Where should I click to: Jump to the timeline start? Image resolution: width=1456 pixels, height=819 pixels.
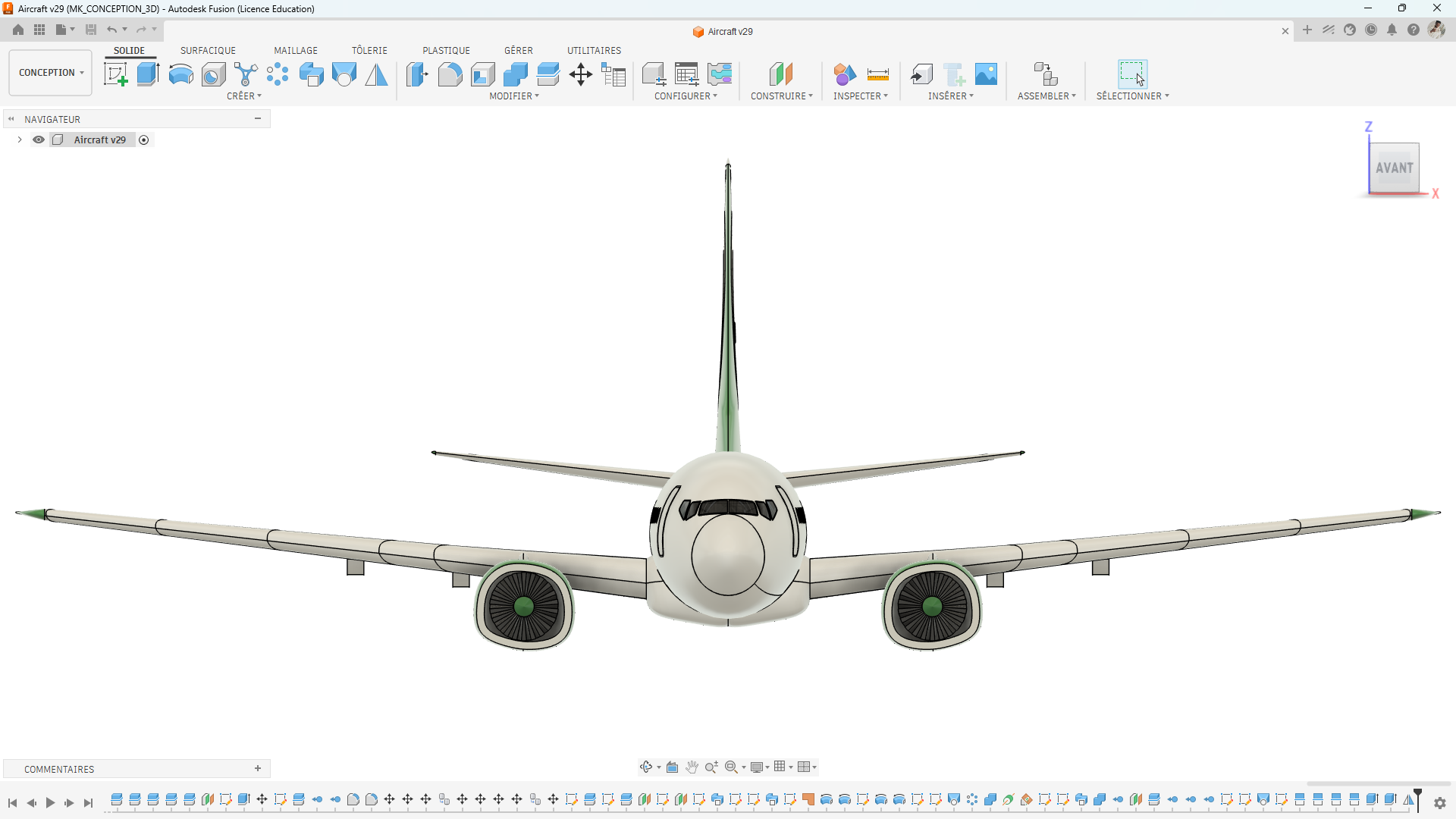point(12,803)
